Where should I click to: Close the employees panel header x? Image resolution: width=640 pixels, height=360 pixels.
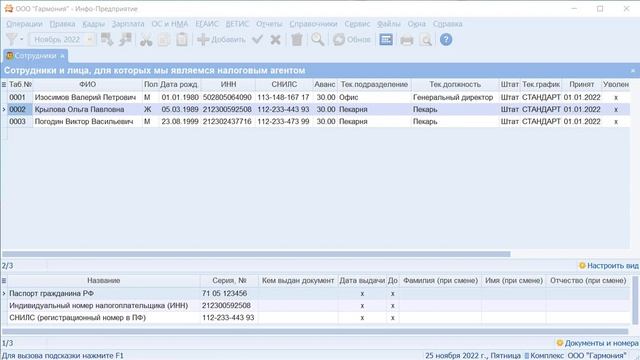pyautogui.click(x=633, y=71)
